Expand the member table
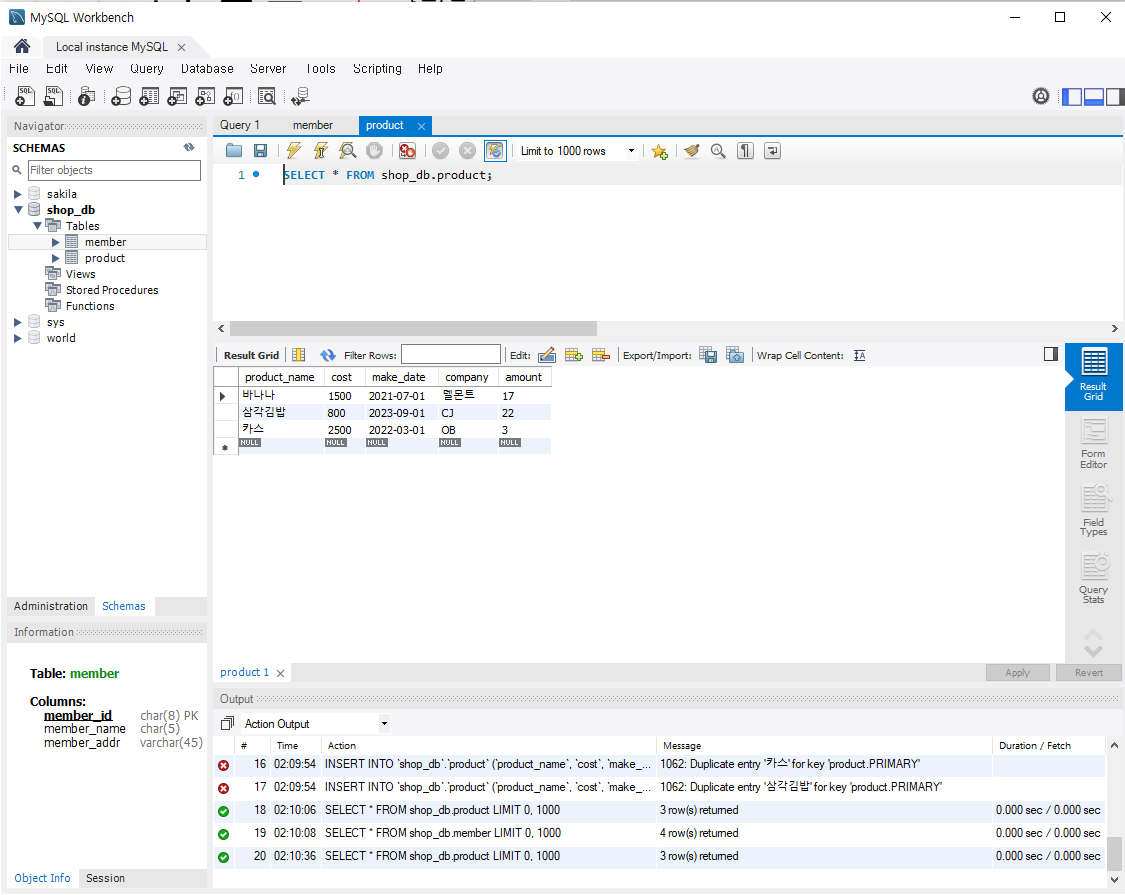1125x895 pixels. pyautogui.click(x=55, y=242)
